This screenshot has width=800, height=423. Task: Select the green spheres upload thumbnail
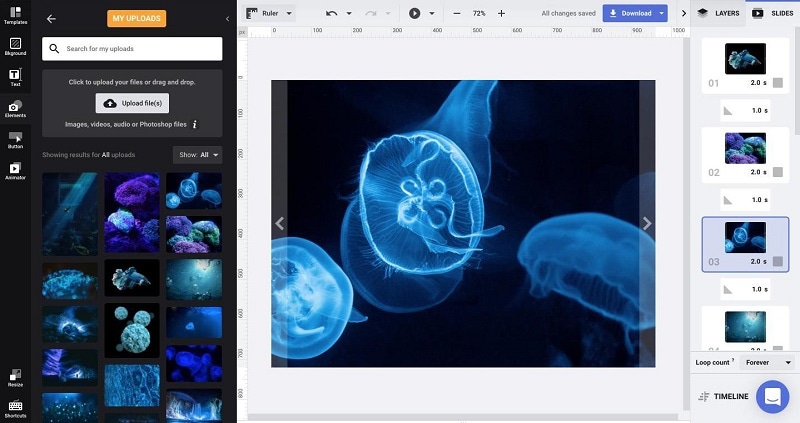[x=132, y=330]
